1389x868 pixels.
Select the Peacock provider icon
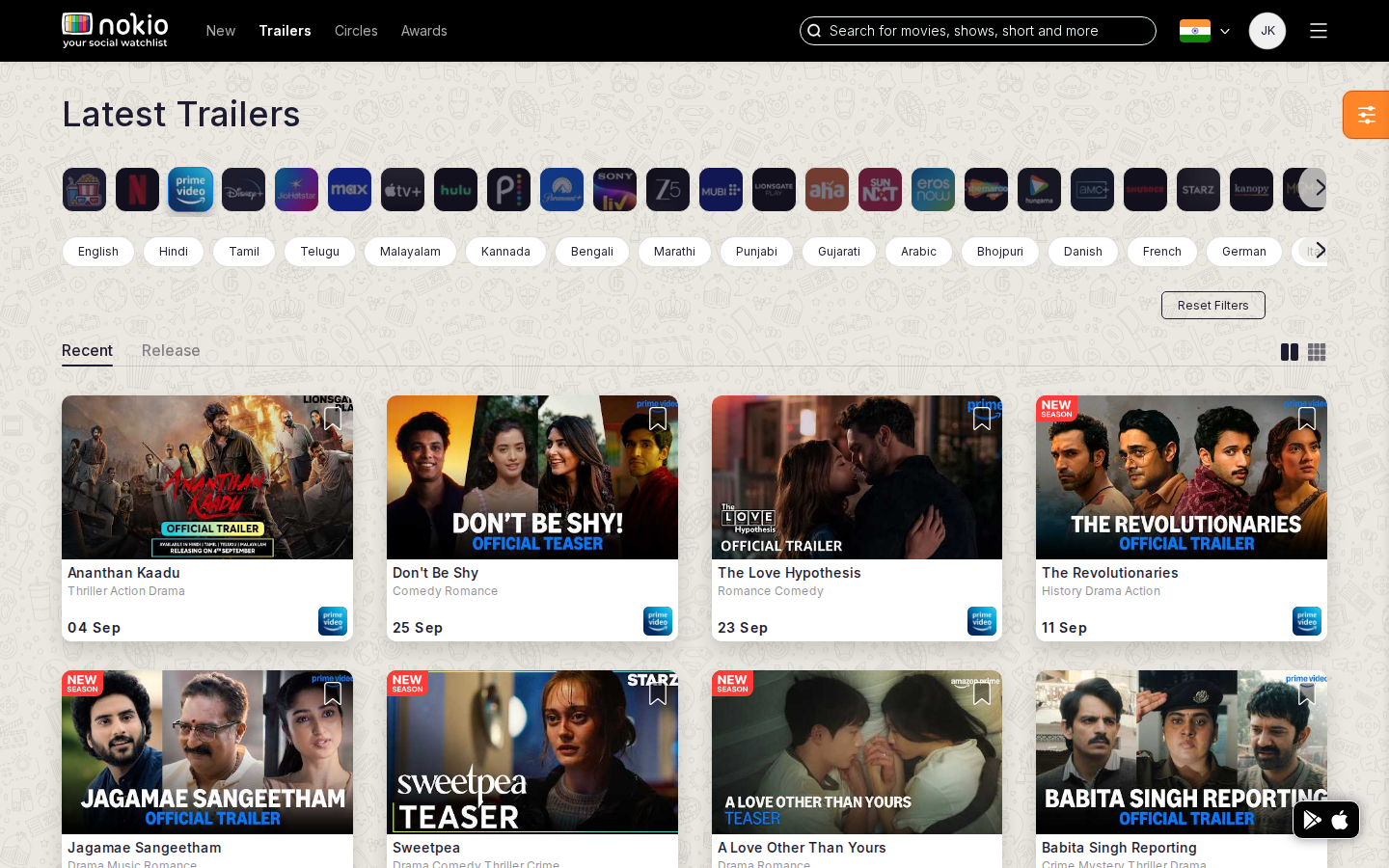tap(508, 190)
